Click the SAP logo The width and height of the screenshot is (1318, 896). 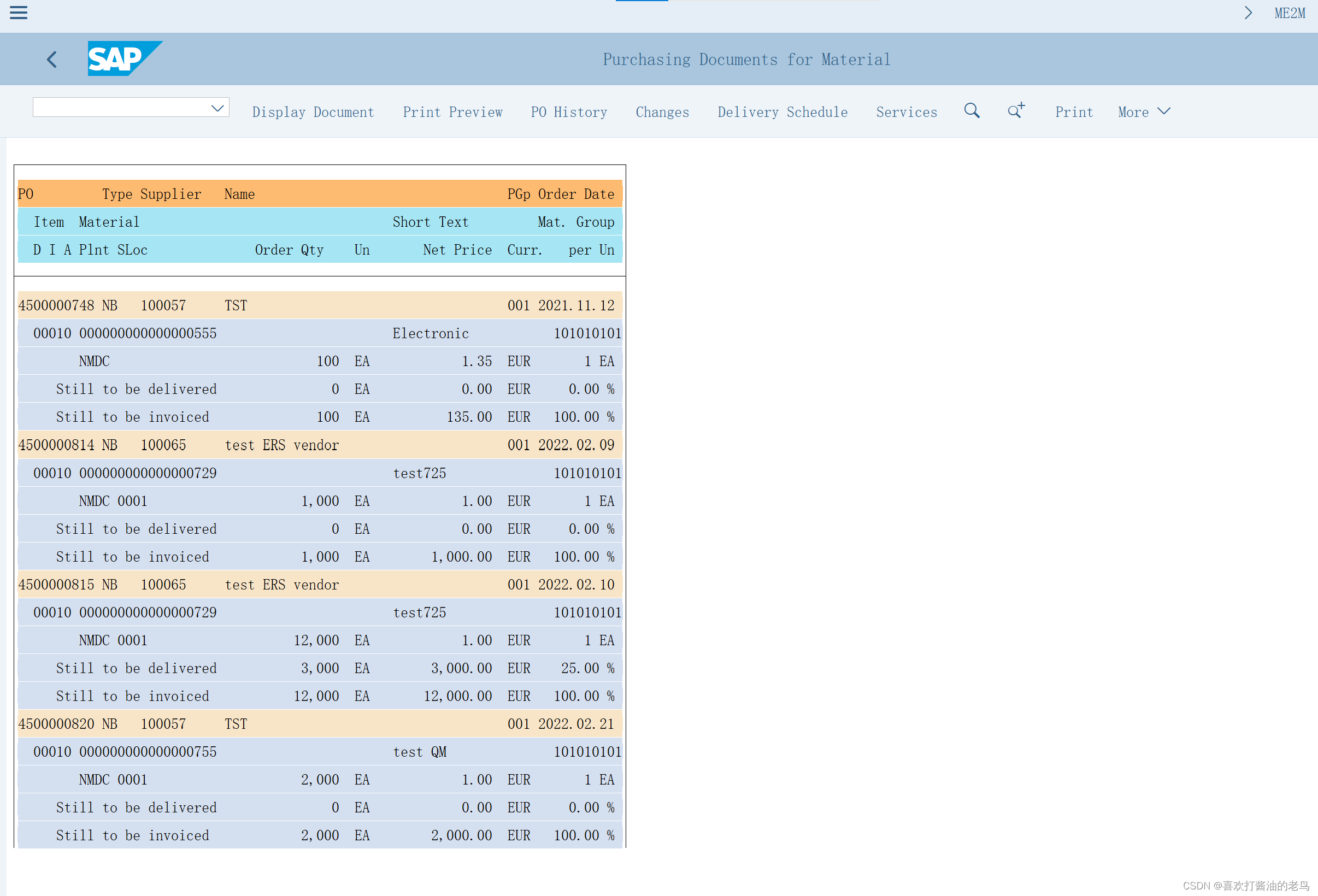(124, 58)
